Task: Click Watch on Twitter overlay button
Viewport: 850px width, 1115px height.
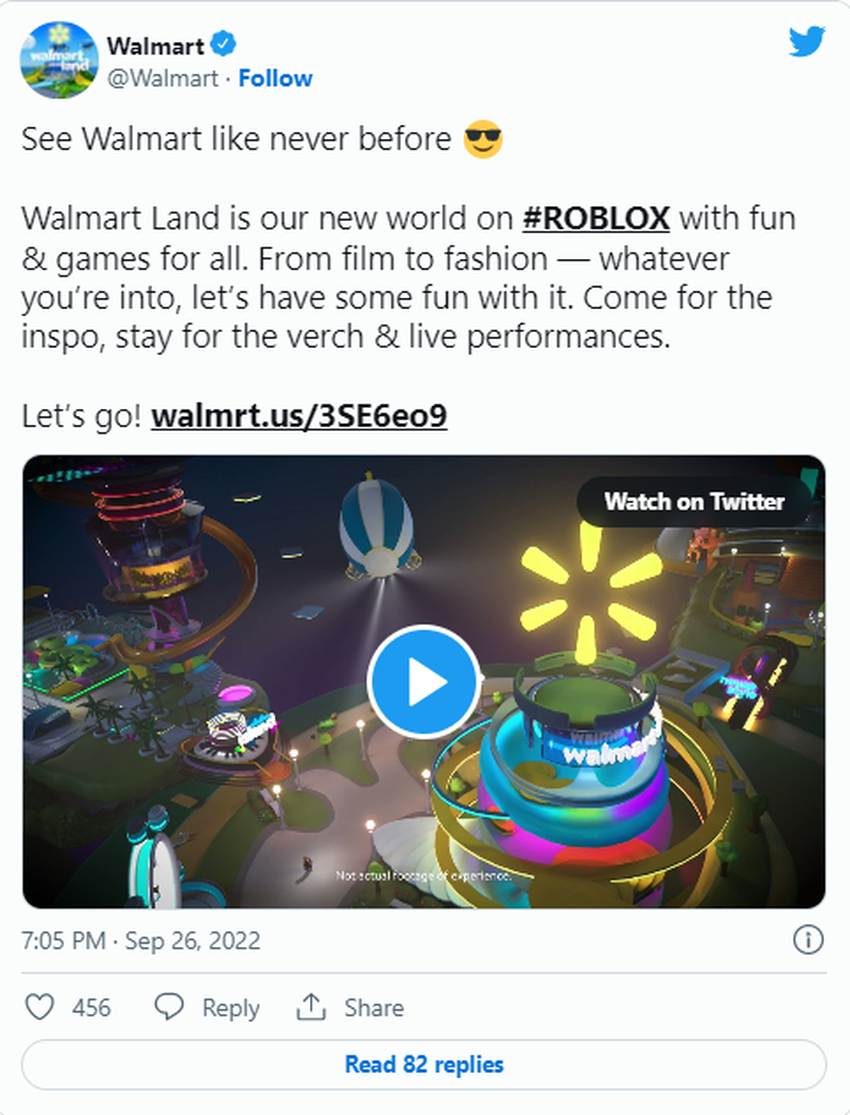Action: tap(694, 501)
